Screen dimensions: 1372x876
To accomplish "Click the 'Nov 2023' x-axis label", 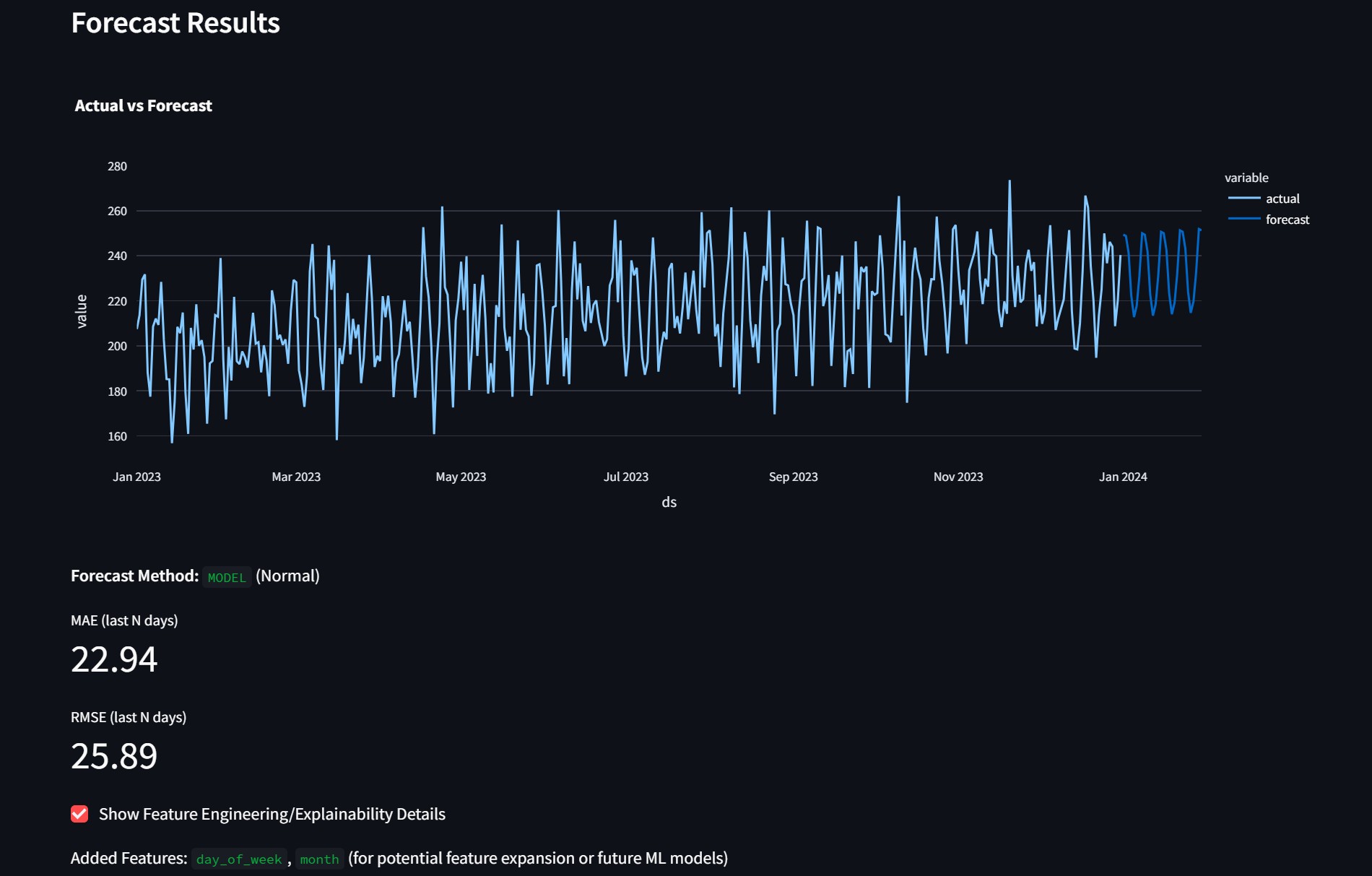I will (x=958, y=477).
